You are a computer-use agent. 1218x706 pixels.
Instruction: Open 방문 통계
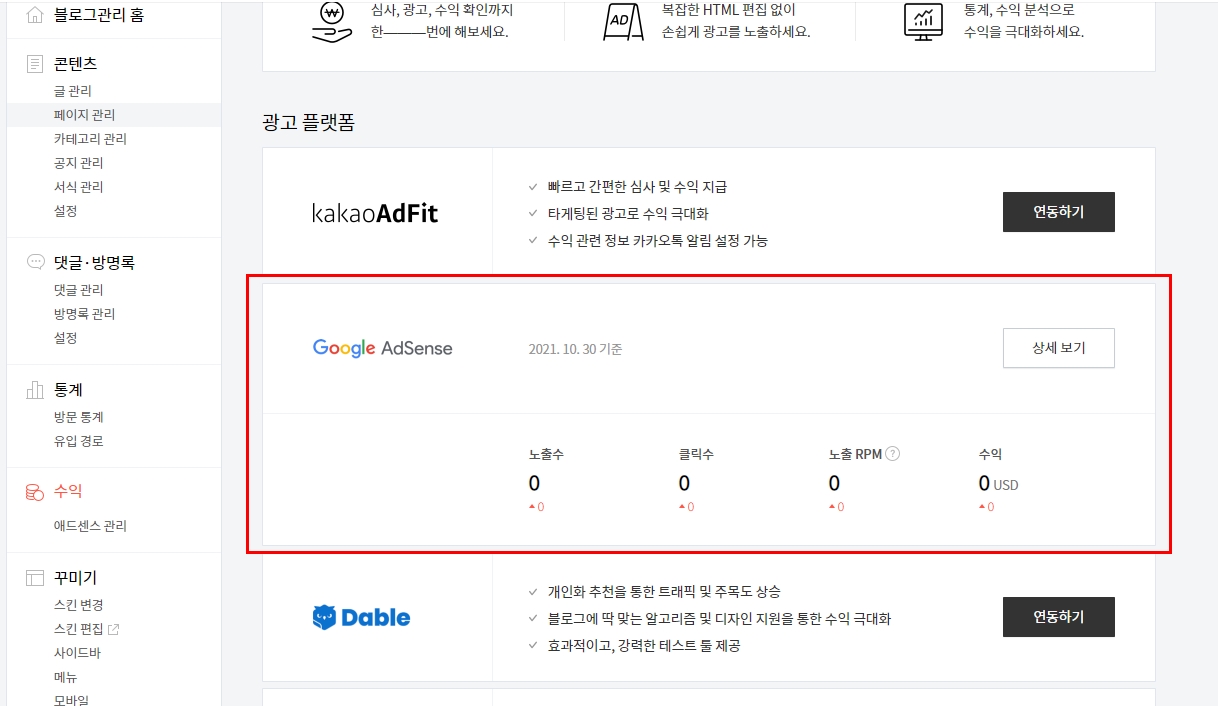tap(78, 417)
